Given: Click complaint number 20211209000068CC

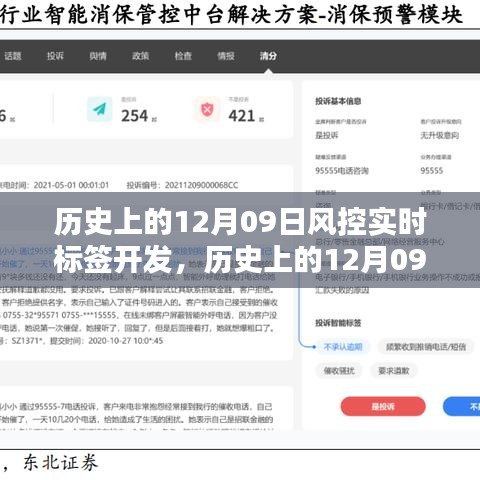Looking at the screenshot, I should tap(201, 185).
